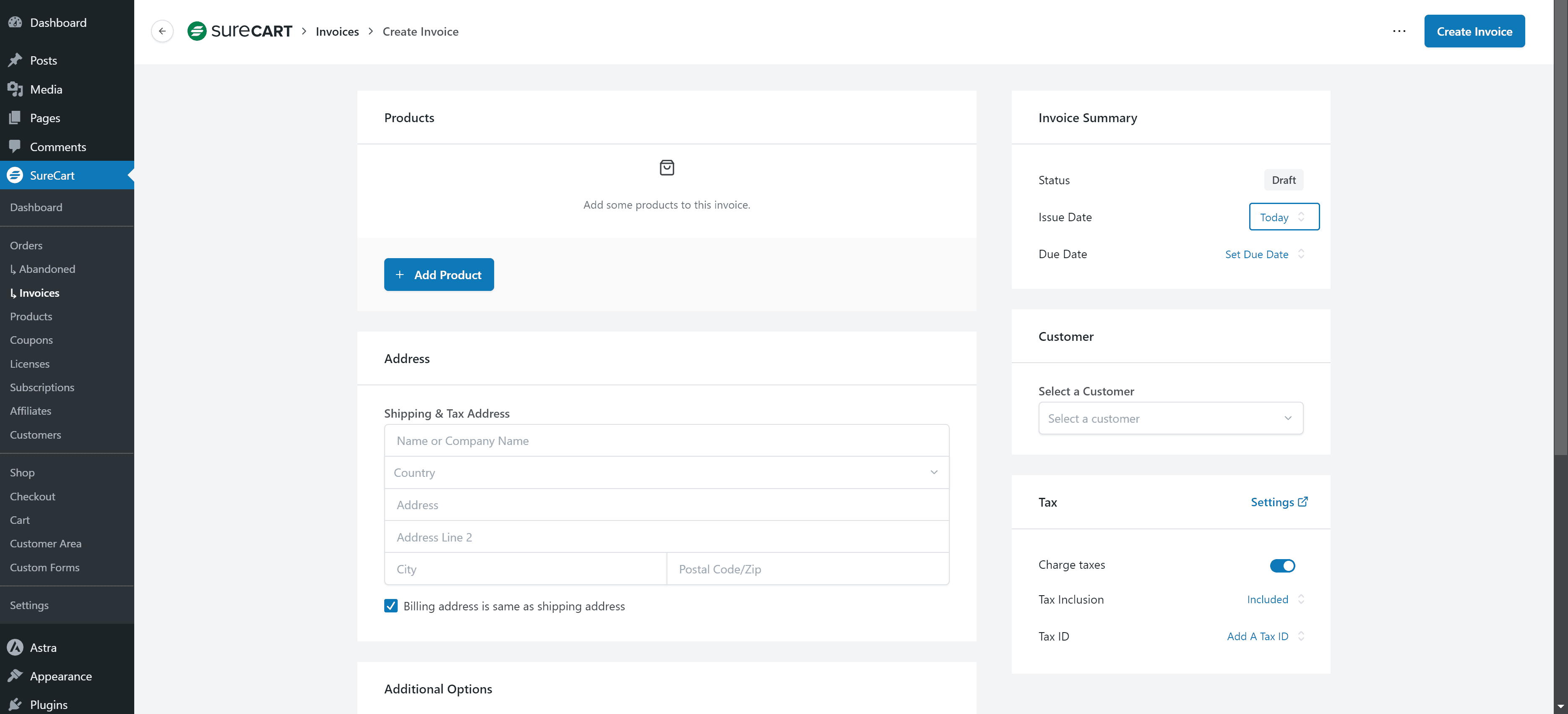Go to the Coupons menu item
The width and height of the screenshot is (1568, 714).
[x=31, y=340]
